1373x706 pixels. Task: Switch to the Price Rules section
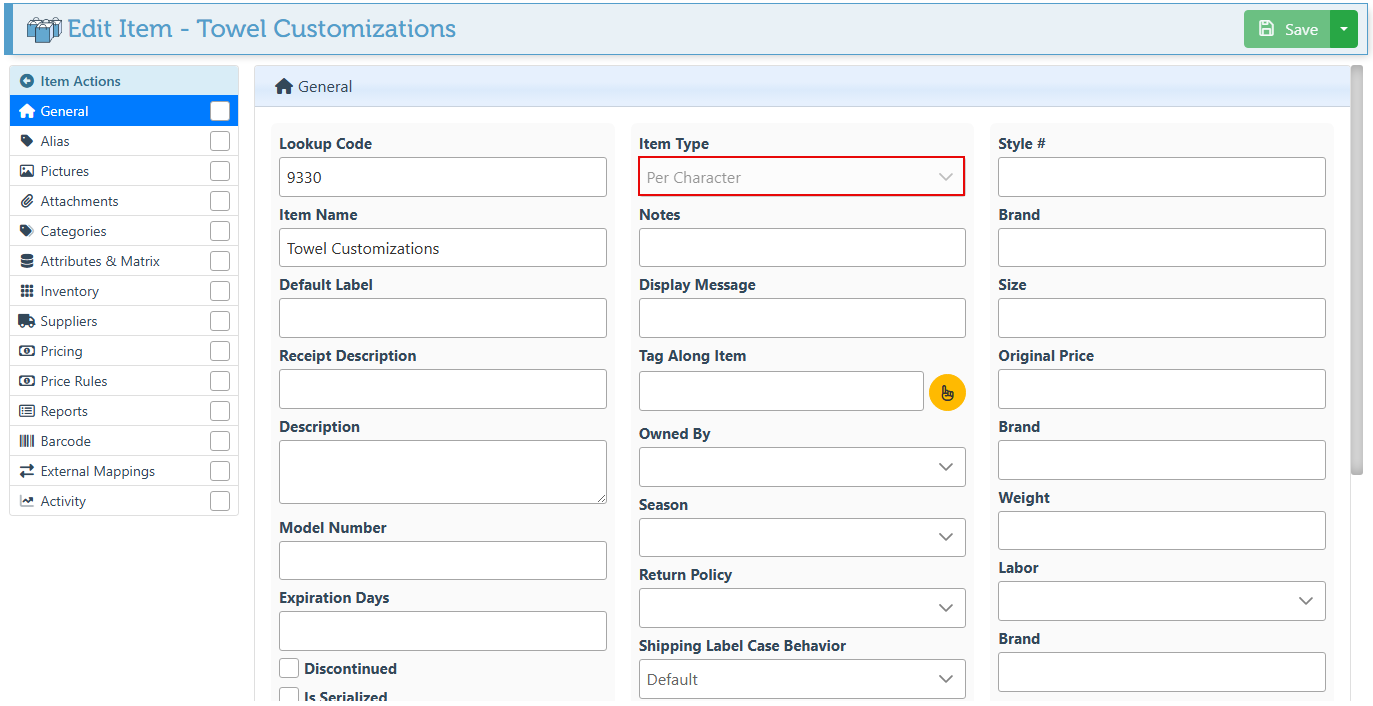pos(74,381)
